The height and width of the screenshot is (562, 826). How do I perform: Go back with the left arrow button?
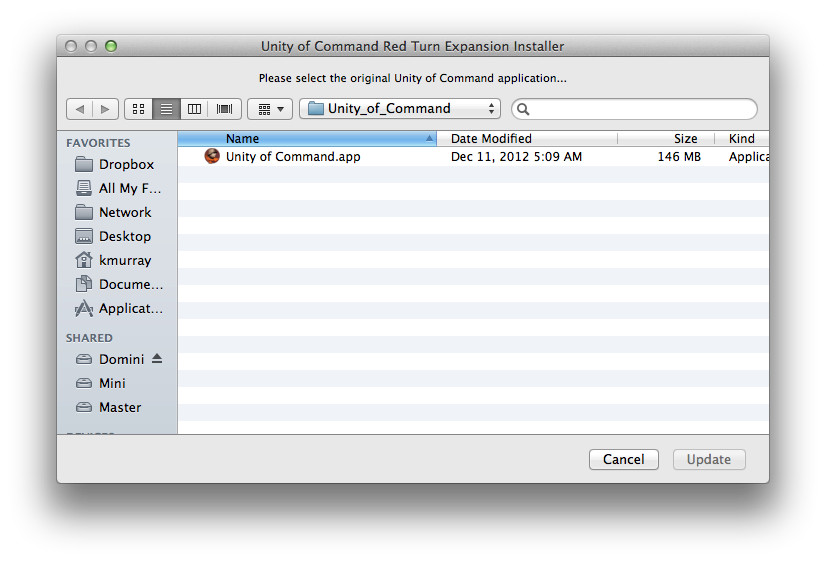[x=80, y=109]
